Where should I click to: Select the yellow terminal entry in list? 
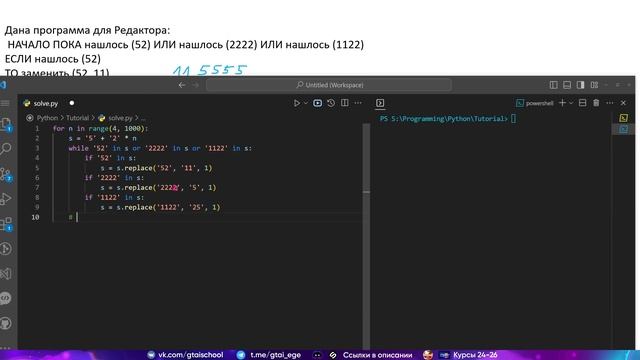coord(623,118)
